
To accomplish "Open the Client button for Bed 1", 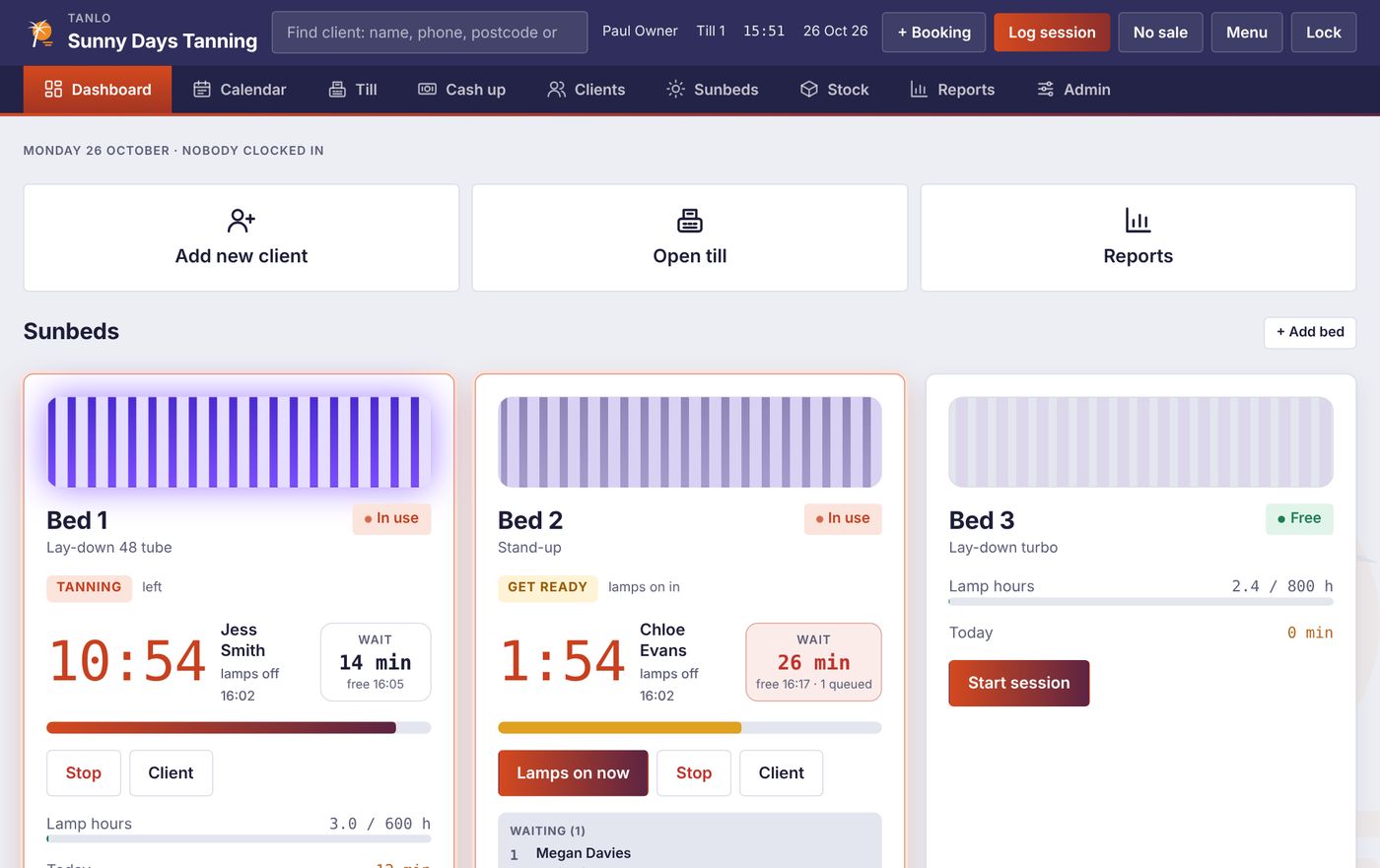I will [x=171, y=773].
